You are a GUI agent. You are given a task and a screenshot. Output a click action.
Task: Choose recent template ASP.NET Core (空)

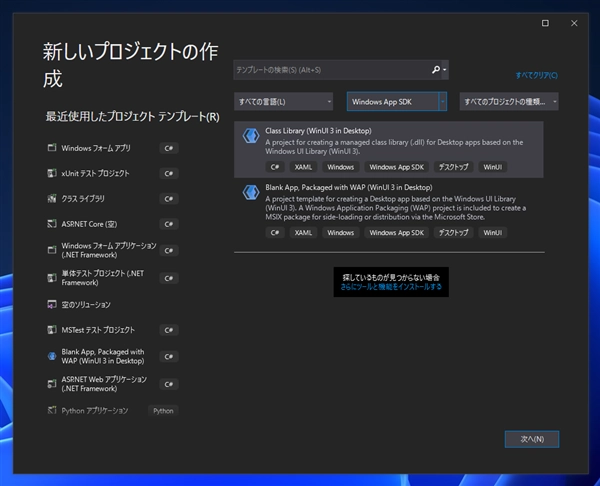click(x=112, y=224)
